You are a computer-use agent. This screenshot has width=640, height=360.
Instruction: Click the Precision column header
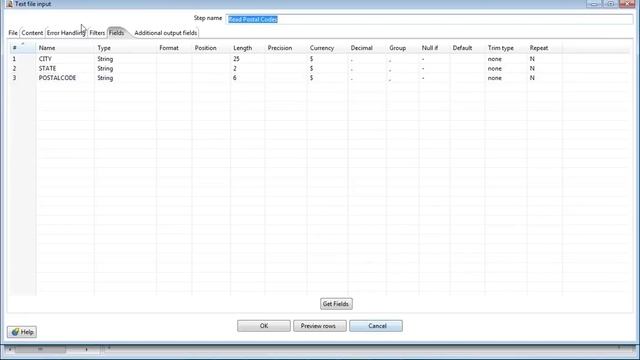[x=286, y=48]
